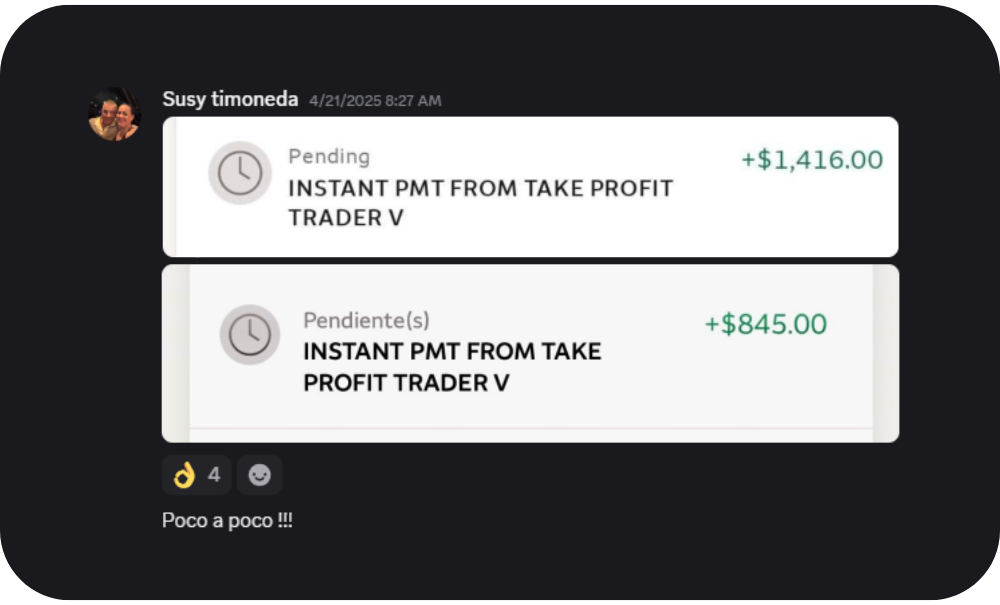Click the clock icon beside Pendiente(s)
Screen dimensions: 1000x605
[x=250, y=334]
